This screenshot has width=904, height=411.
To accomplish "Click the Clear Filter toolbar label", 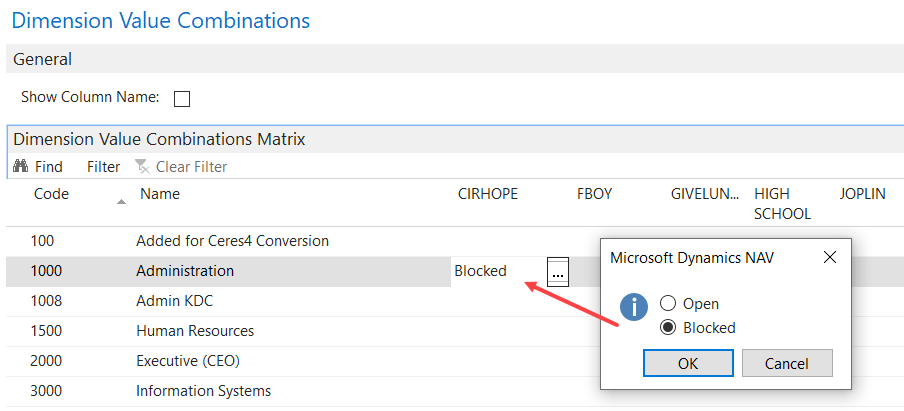I will [x=191, y=167].
